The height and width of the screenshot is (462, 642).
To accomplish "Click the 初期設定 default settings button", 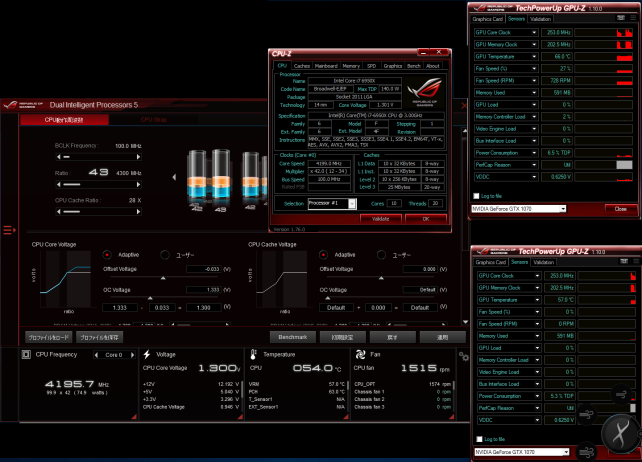I will (343, 337).
